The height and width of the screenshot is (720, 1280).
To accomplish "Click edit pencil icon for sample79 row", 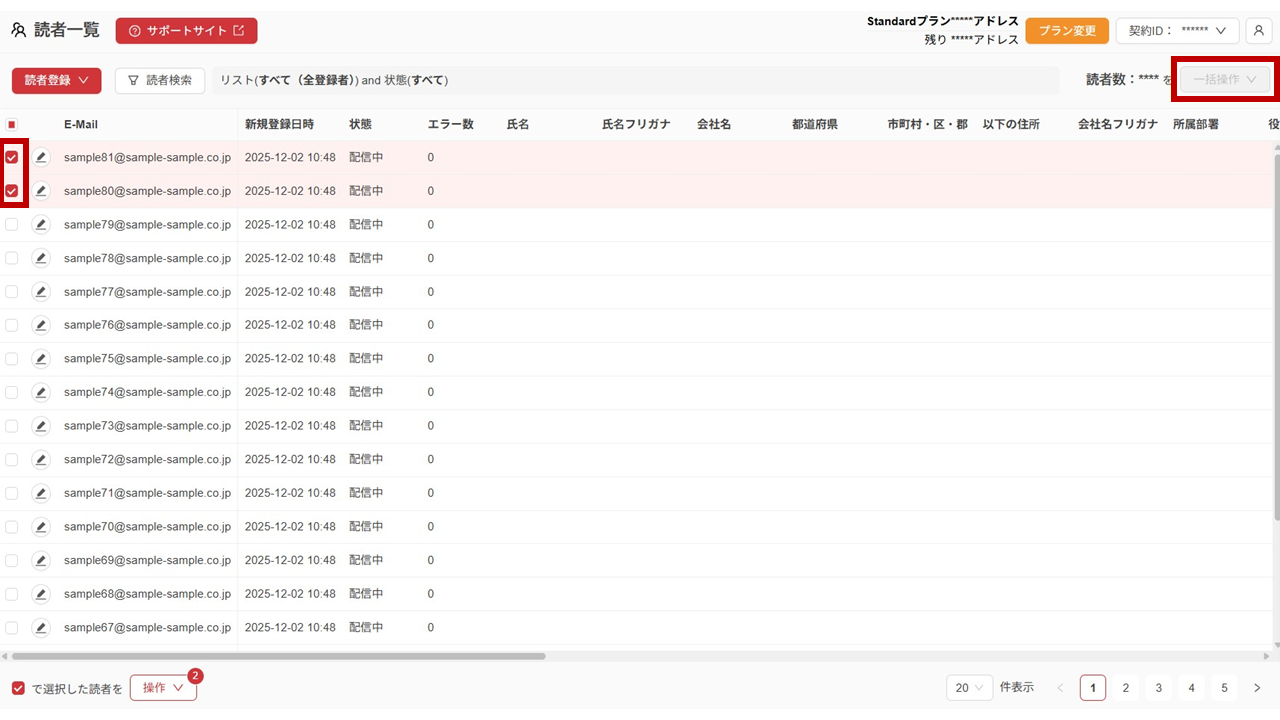I will [x=41, y=225].
